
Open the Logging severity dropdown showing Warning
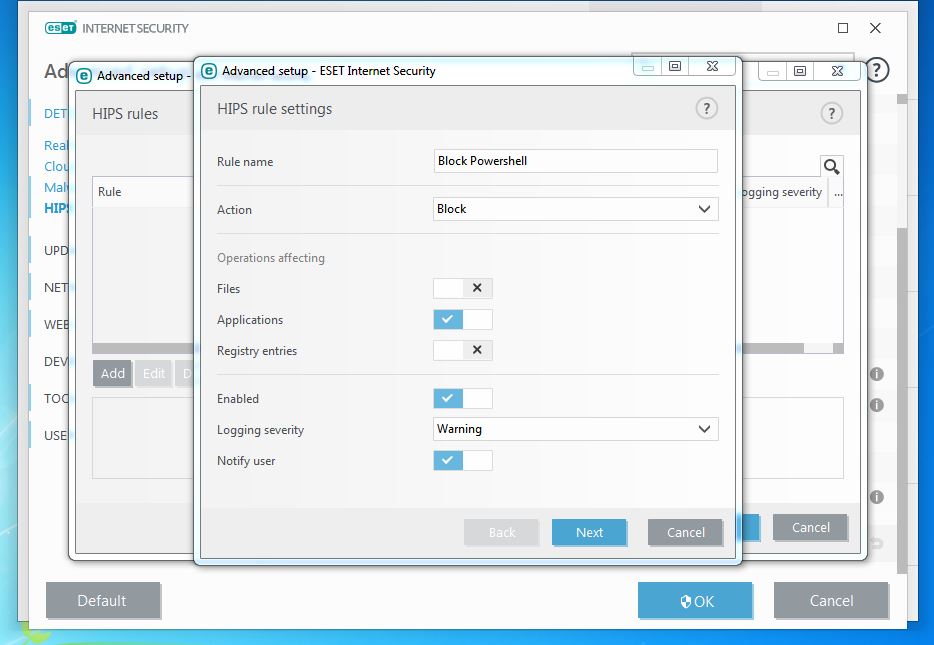pos(575,429)
